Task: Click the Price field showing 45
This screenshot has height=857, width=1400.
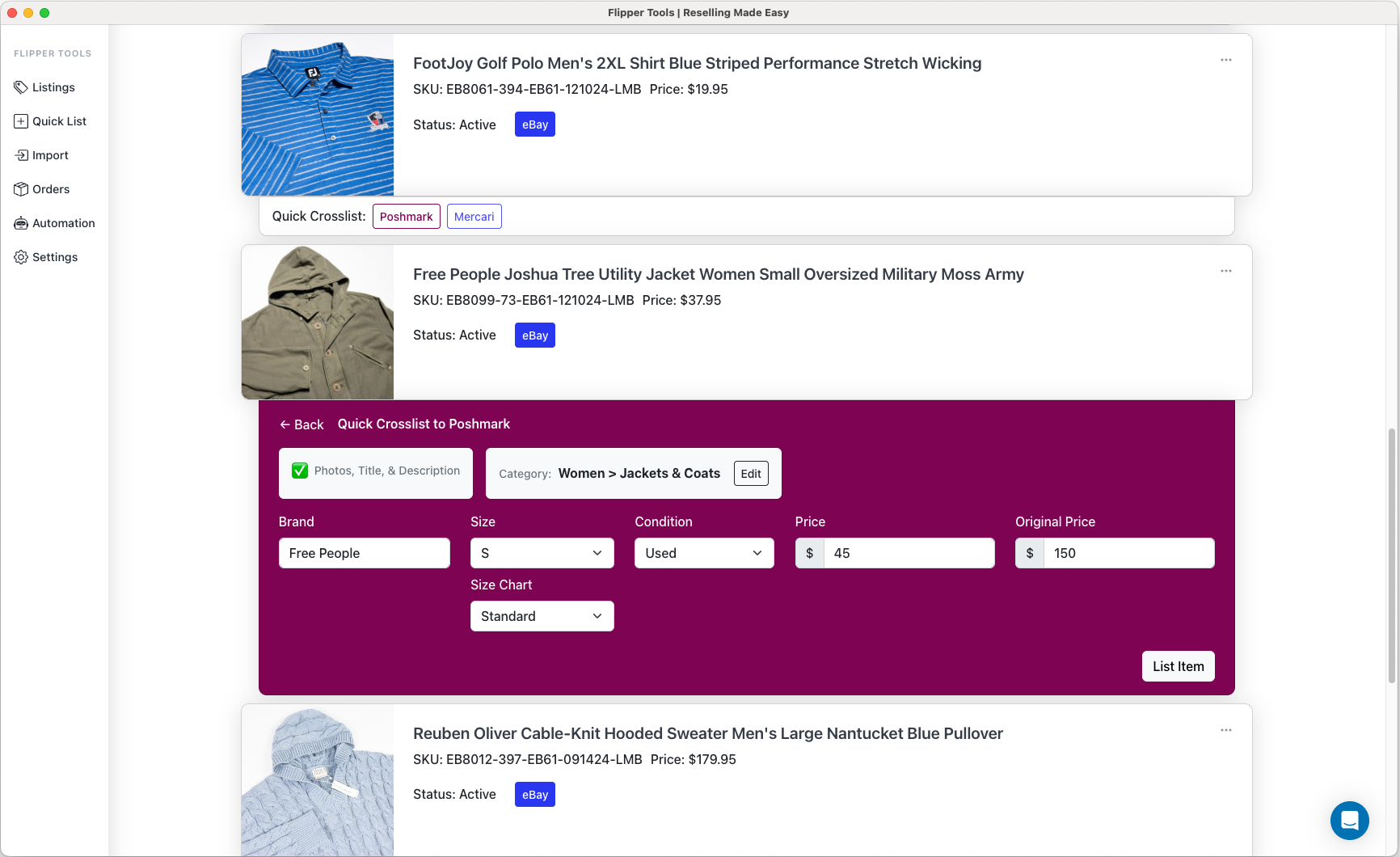Action: 909,553
